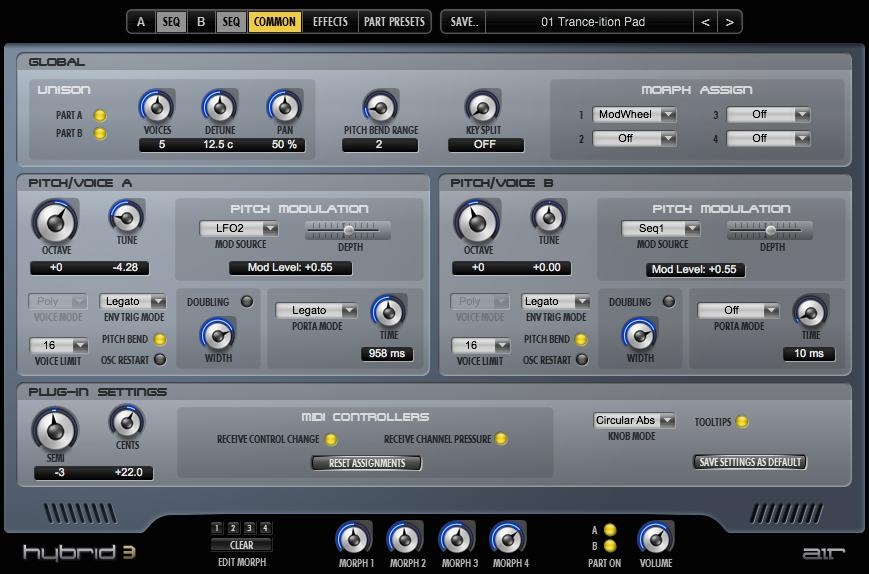This screenshot has width=869, height=574.
Task: Click Save Settings As Default button
Action: [x=749, y=462]
